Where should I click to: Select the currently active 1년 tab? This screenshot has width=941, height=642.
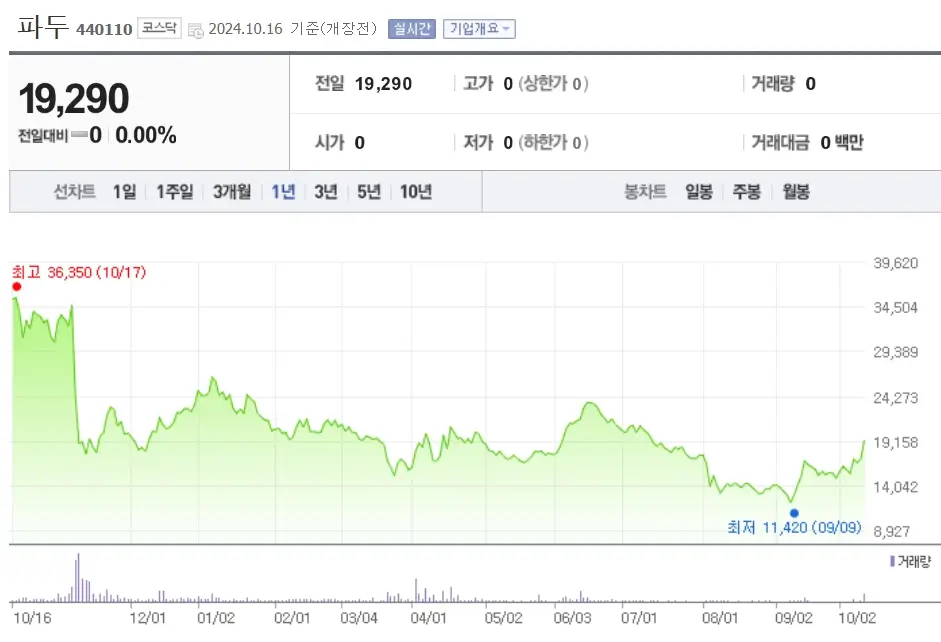281,191
